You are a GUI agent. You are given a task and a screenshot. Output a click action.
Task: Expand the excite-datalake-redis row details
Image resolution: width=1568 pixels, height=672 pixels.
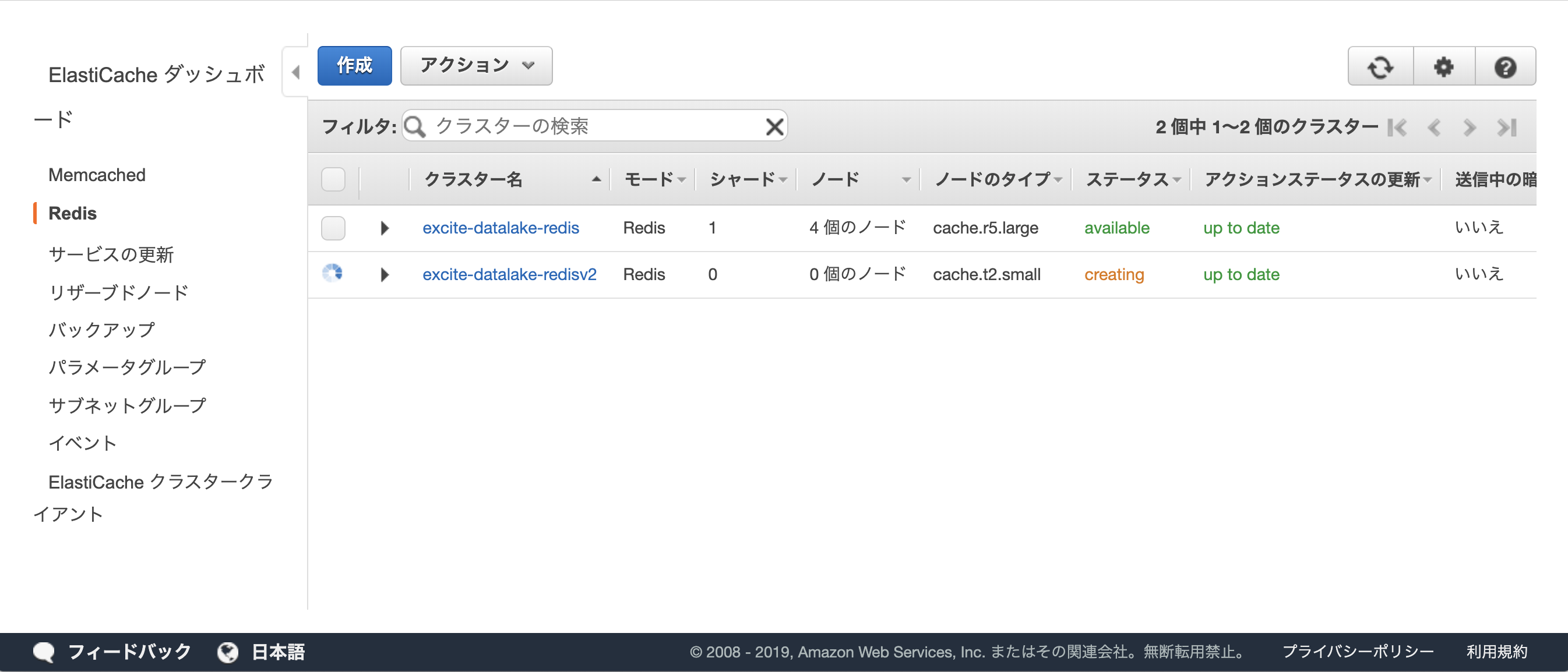tap(384, 228)
